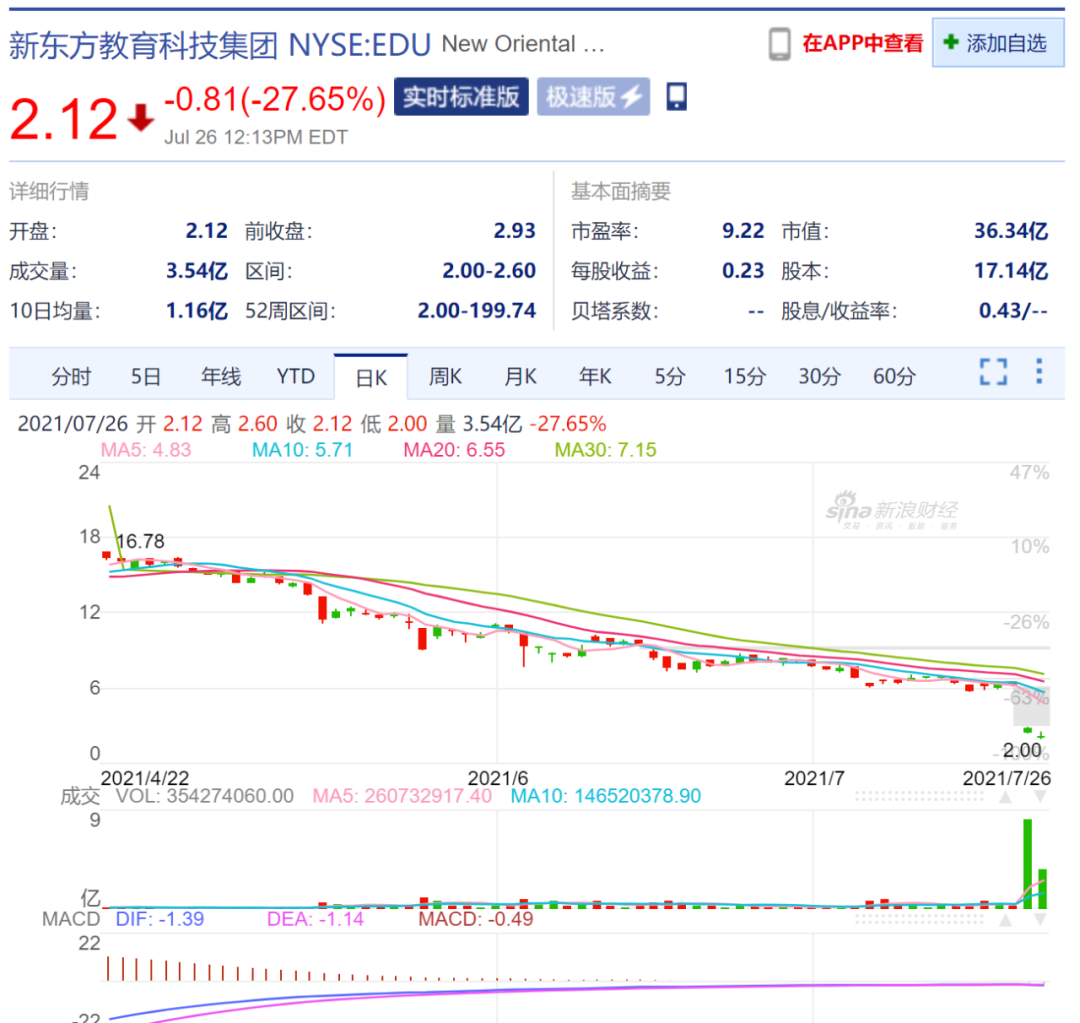Switch to the 分时 chart tab
The height and width of the screenshot is (1023, 1080).
tap(71, 377)
